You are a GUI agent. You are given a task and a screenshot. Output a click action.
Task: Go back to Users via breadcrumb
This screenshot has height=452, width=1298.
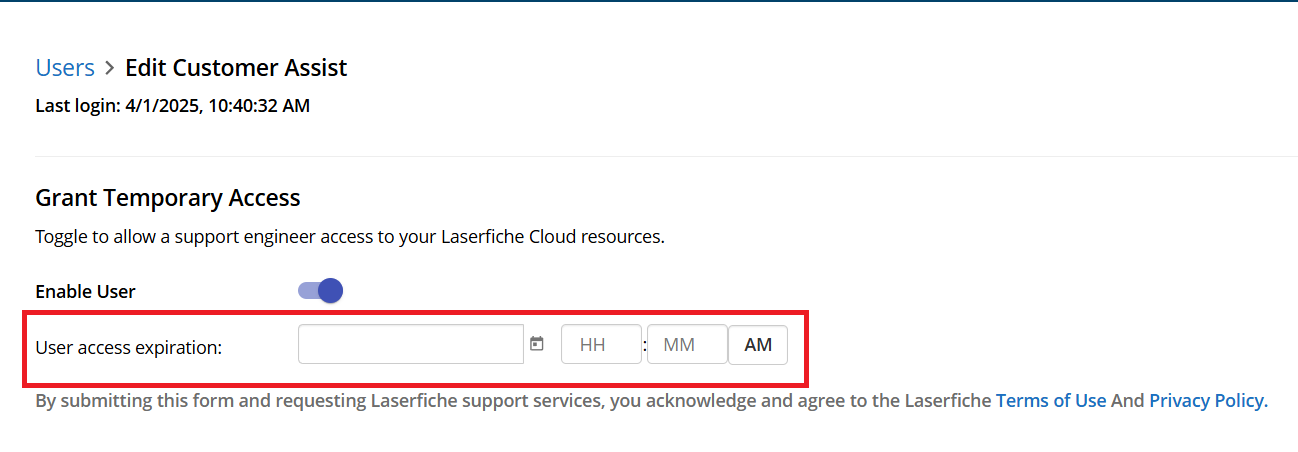tap(65, 68)
